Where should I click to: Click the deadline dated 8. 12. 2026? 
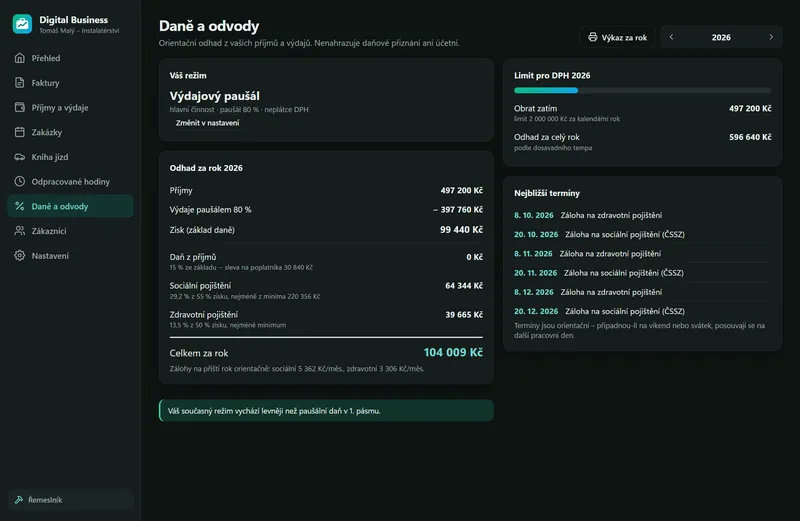[x=642, y=292]
